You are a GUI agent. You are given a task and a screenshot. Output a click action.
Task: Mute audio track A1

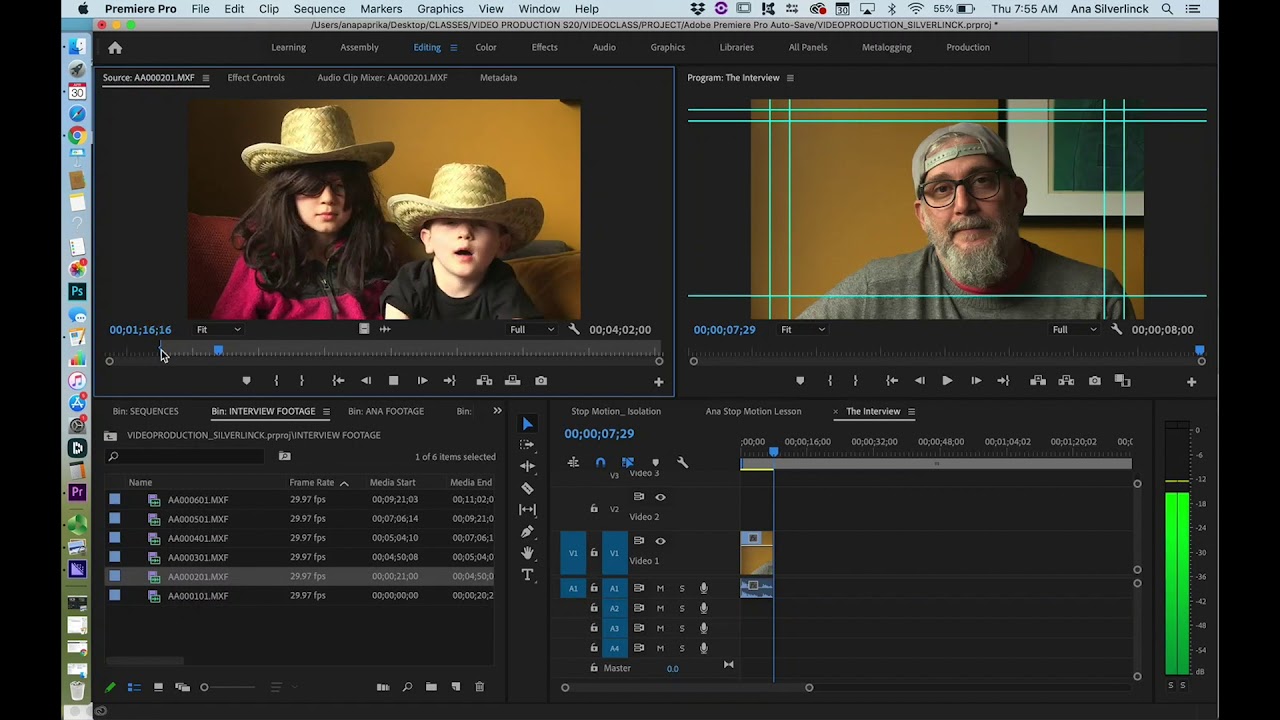[x=660, y=588]
